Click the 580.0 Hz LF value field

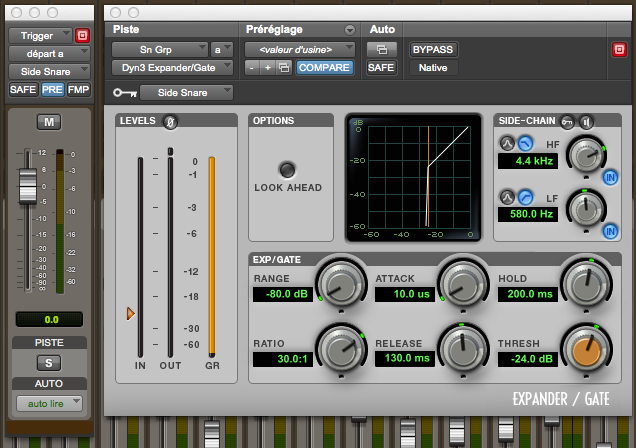(528, 214)
